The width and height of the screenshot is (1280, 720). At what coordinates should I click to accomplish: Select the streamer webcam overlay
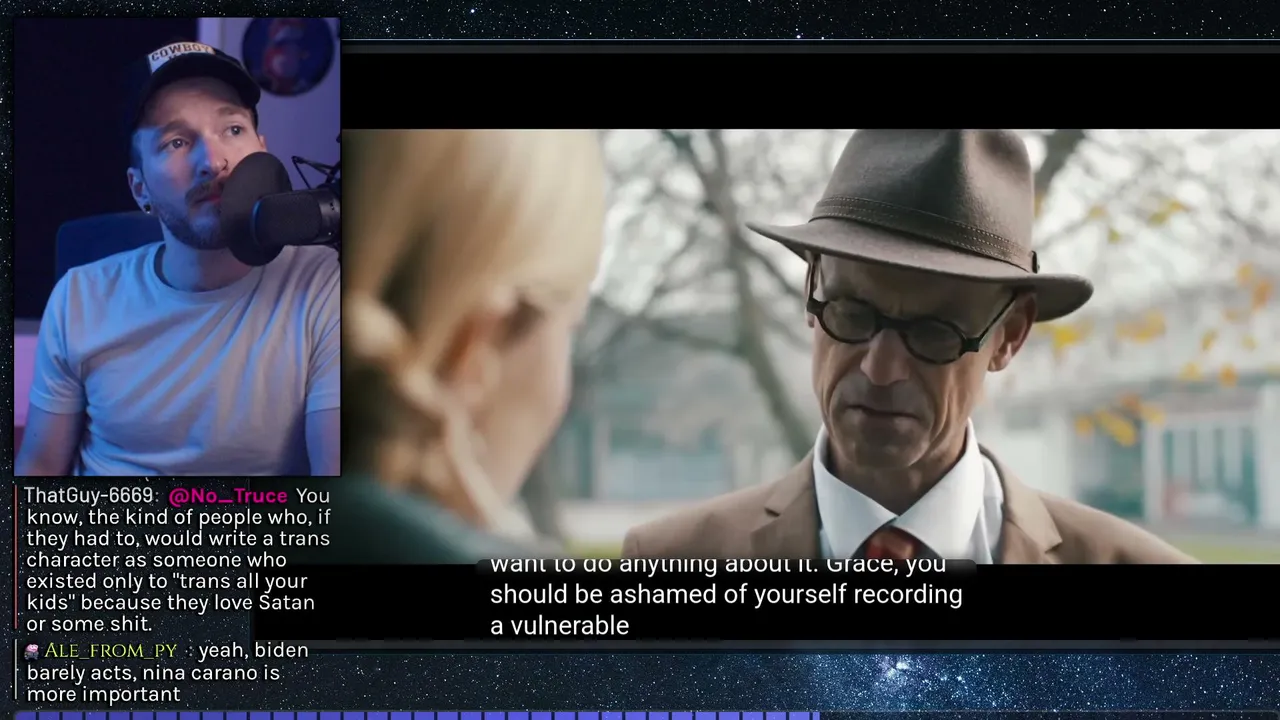coord(177,247)
